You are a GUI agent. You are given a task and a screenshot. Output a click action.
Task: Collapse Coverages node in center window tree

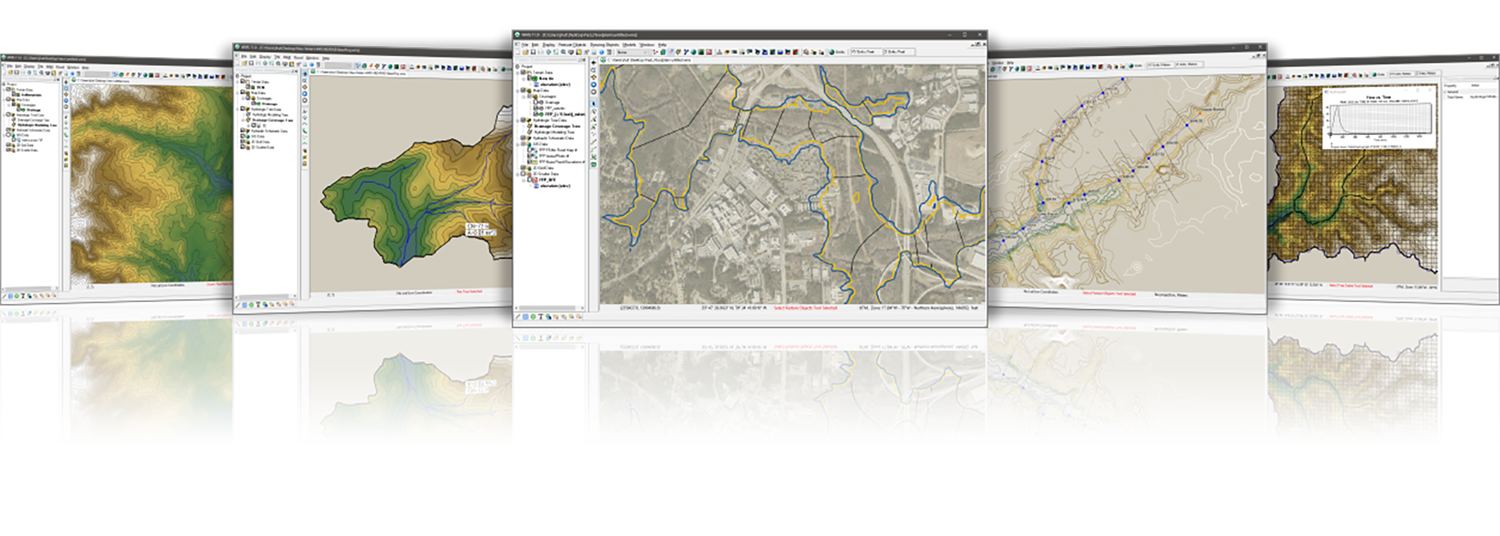tap(523, 97)
